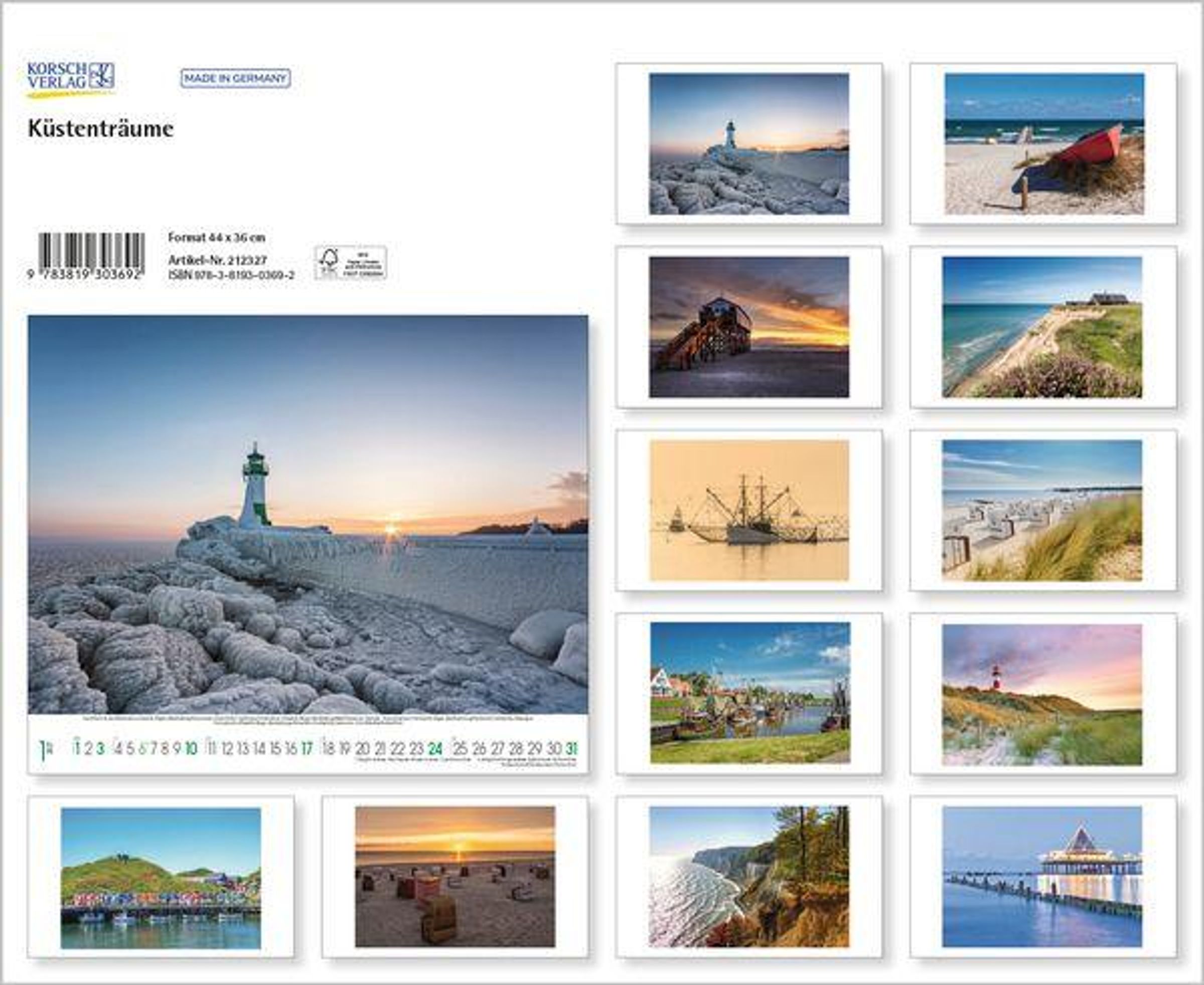Click the Made in Germany badge
This screenshot has height=985, width=1204.
coord(235,79)
